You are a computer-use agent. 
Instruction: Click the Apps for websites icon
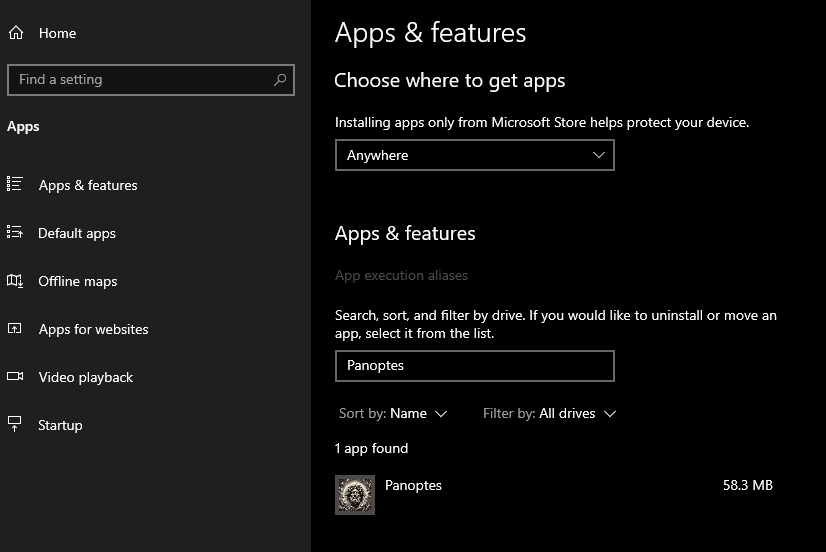click(15, 329)
